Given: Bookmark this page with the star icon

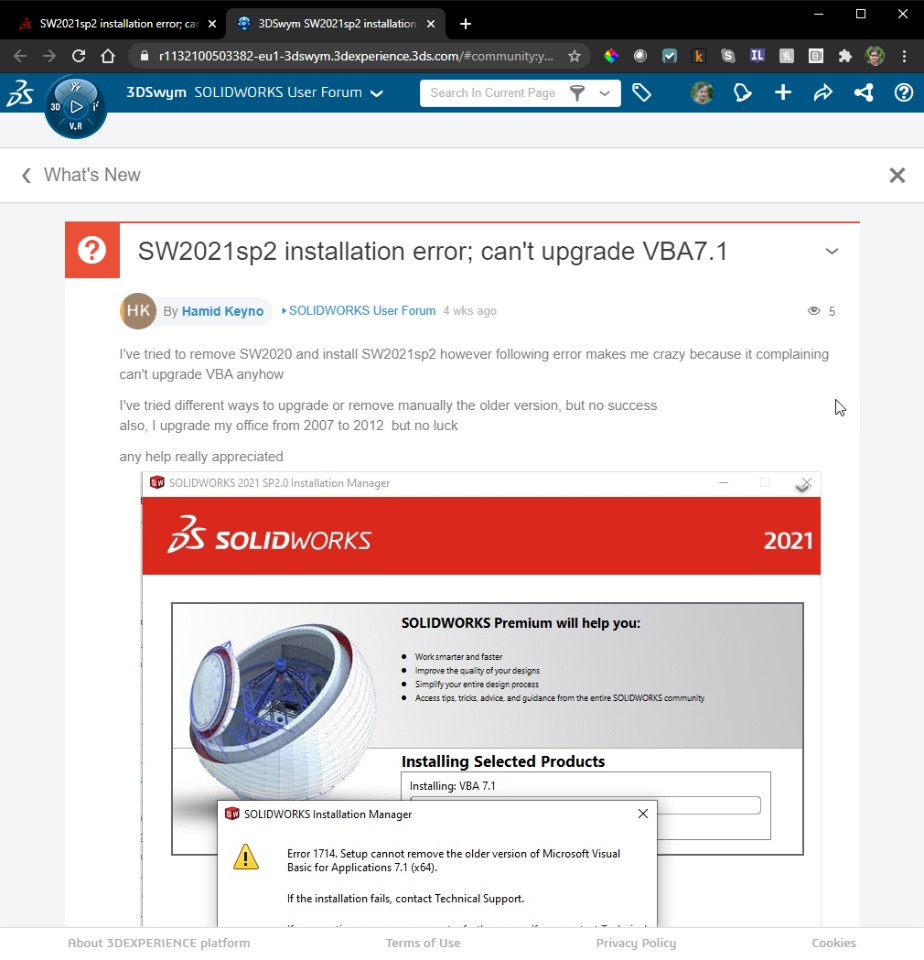Looking at the screenshot, I should point(574,56).
